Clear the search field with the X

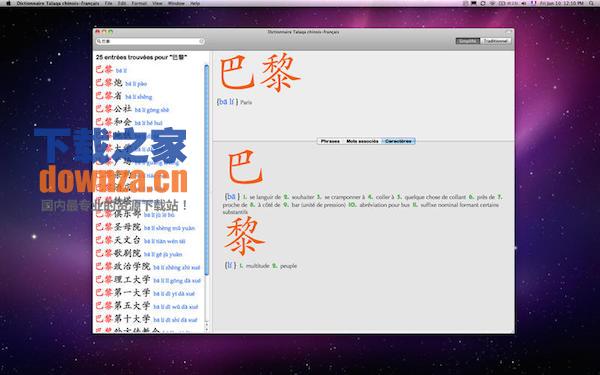[201, 41]
